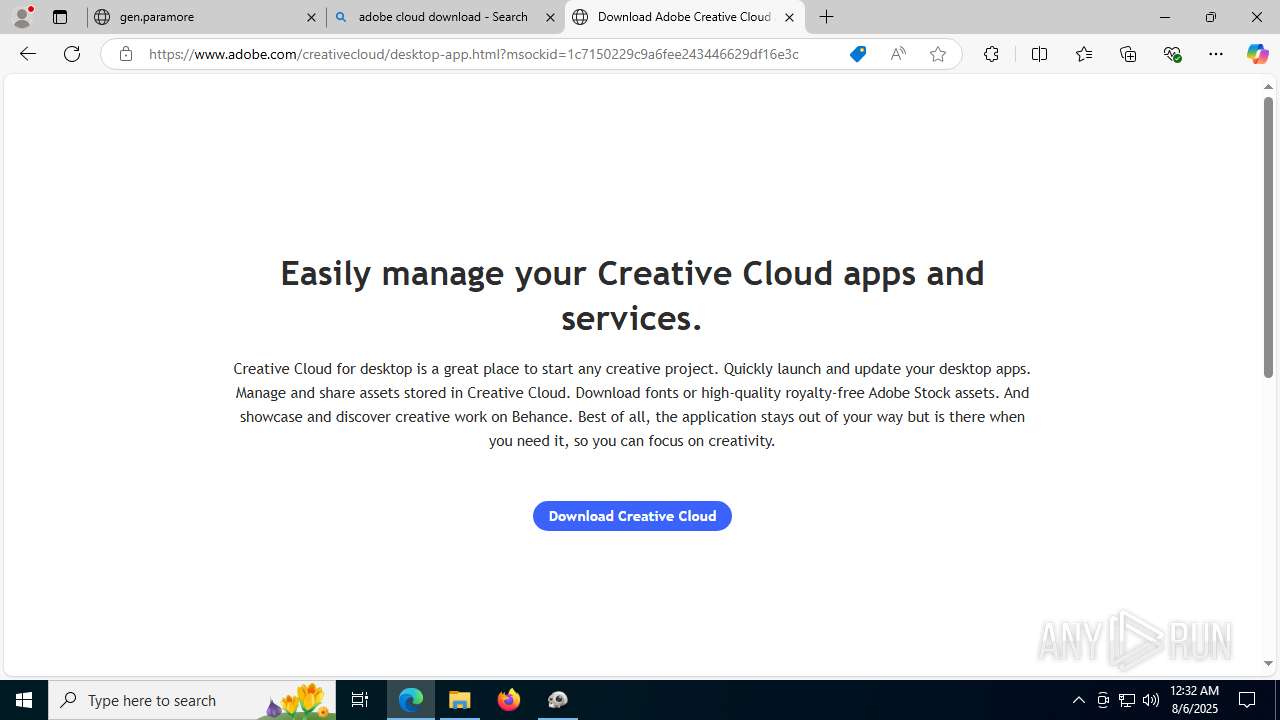Refresh the current page
Screen dimensions: 1280x720
coord(72,54)
